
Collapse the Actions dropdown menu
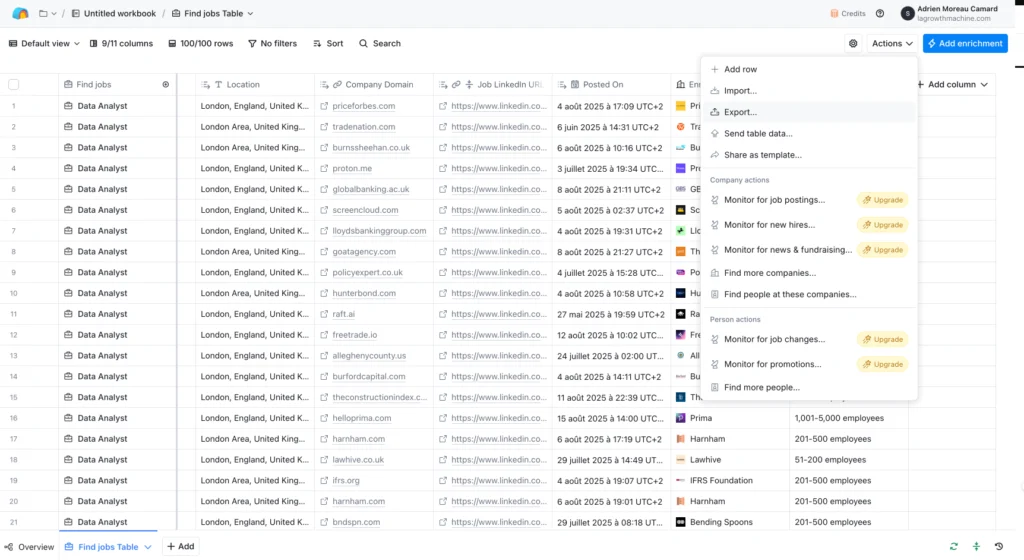coord(892,44)
